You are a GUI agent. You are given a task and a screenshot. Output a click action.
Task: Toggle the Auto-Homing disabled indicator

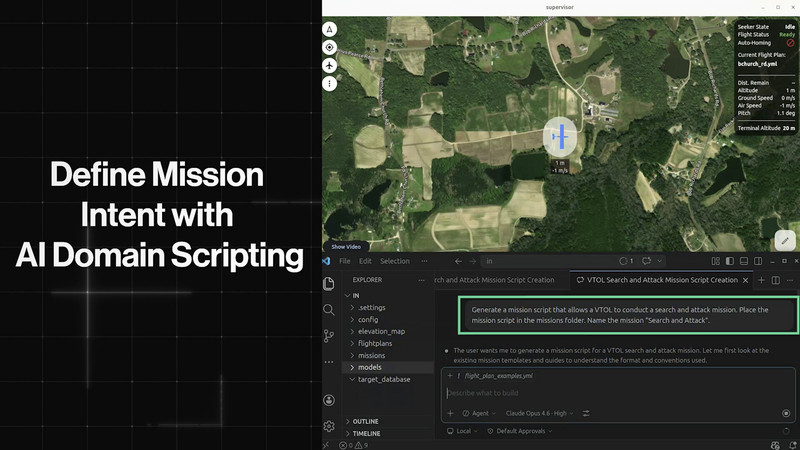pos(789,43)
